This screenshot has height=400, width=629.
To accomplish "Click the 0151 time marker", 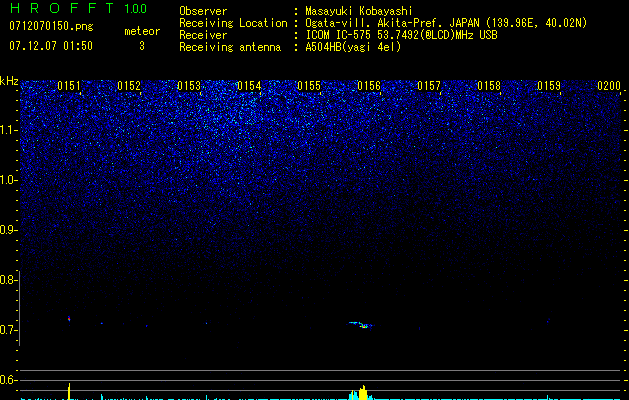I will [69, 86].
